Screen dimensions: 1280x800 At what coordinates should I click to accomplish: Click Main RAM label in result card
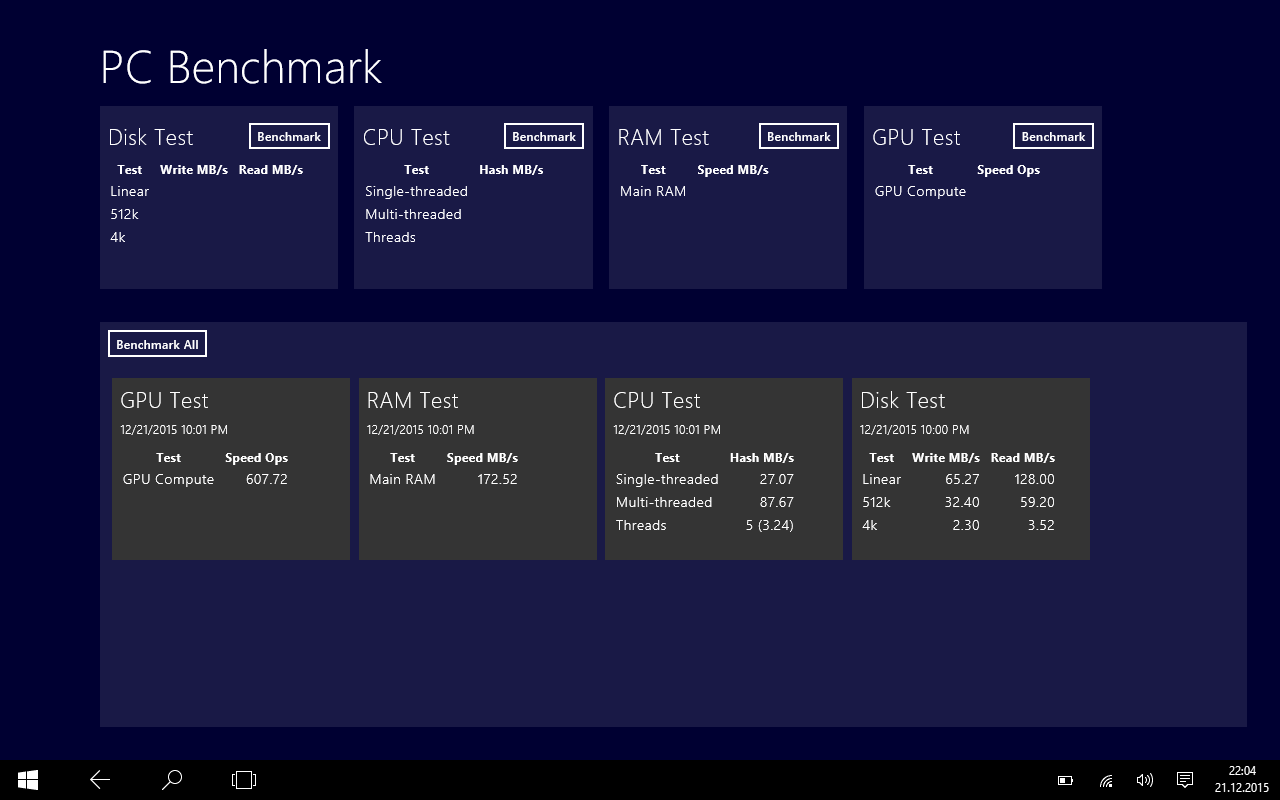coord(402,480)
